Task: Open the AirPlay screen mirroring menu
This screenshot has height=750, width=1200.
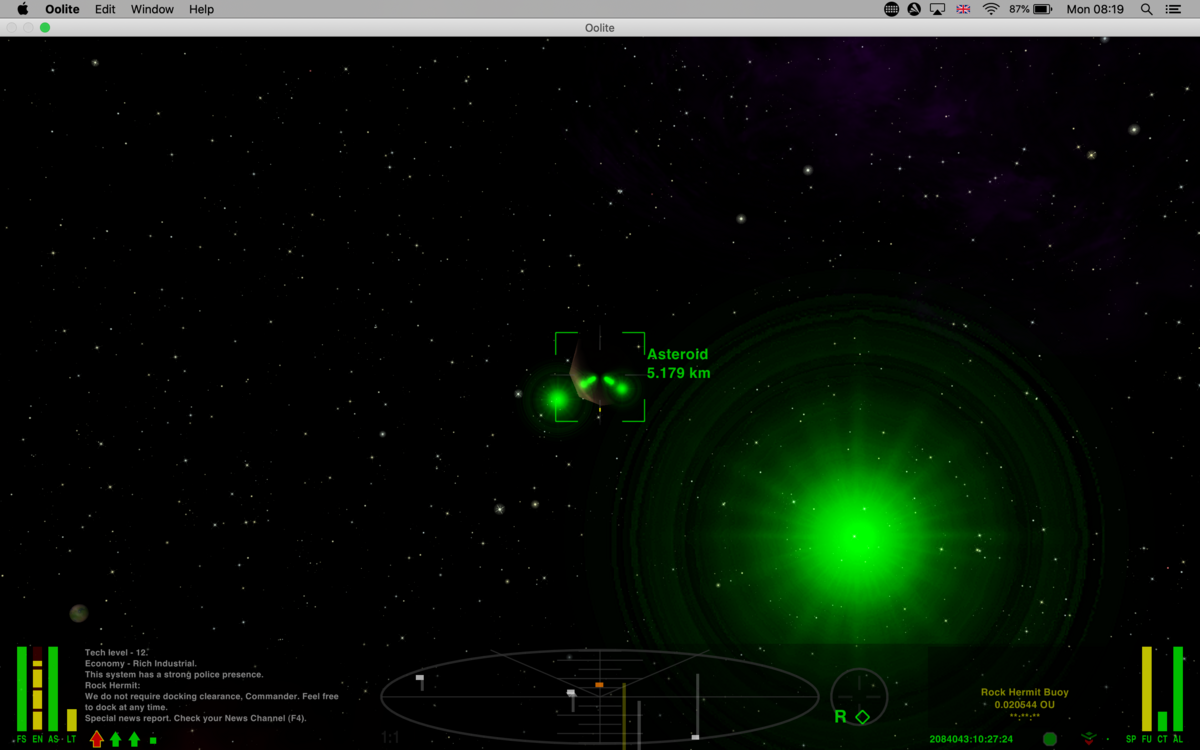Action: click(937, 8)
